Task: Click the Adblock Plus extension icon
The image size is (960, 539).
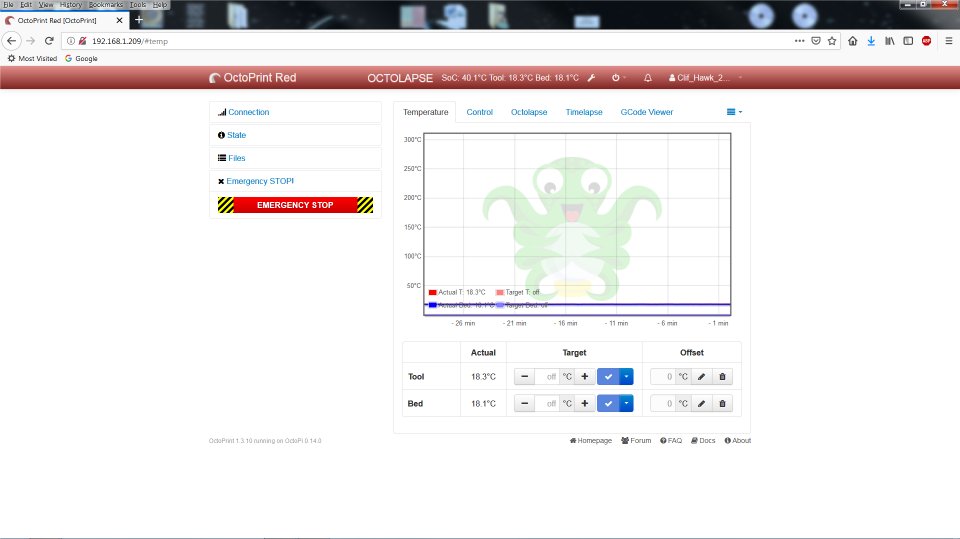Action: (926, 41)
